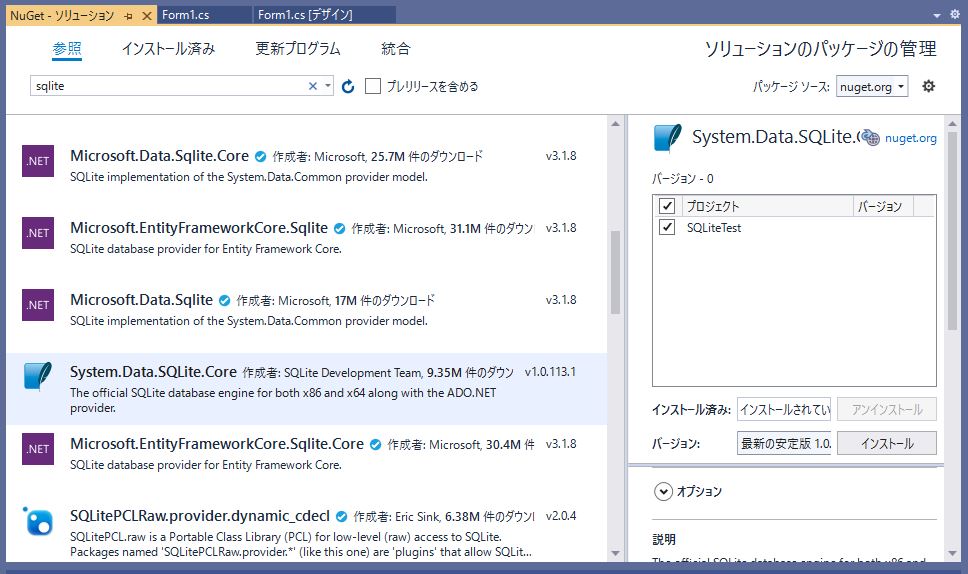Click the System.Data.SQLite.Core feather icon in list
Screen dimensions: 968x574
(38, 376)
